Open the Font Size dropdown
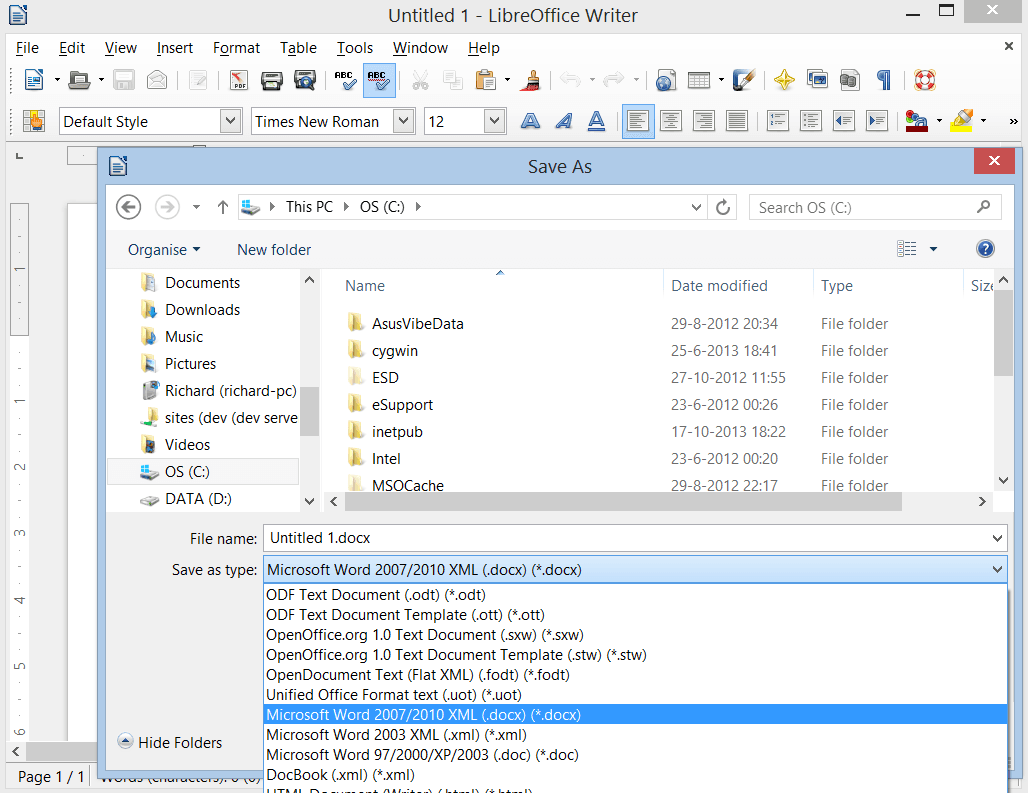Viewport: 1028px width, 793px height. (494, 121)
